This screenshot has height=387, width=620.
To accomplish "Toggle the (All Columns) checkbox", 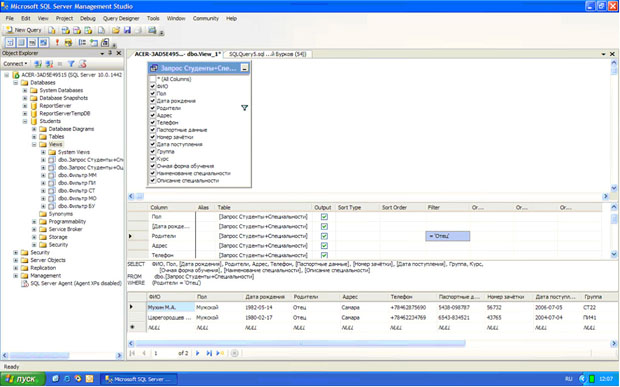I will [153, 79].
